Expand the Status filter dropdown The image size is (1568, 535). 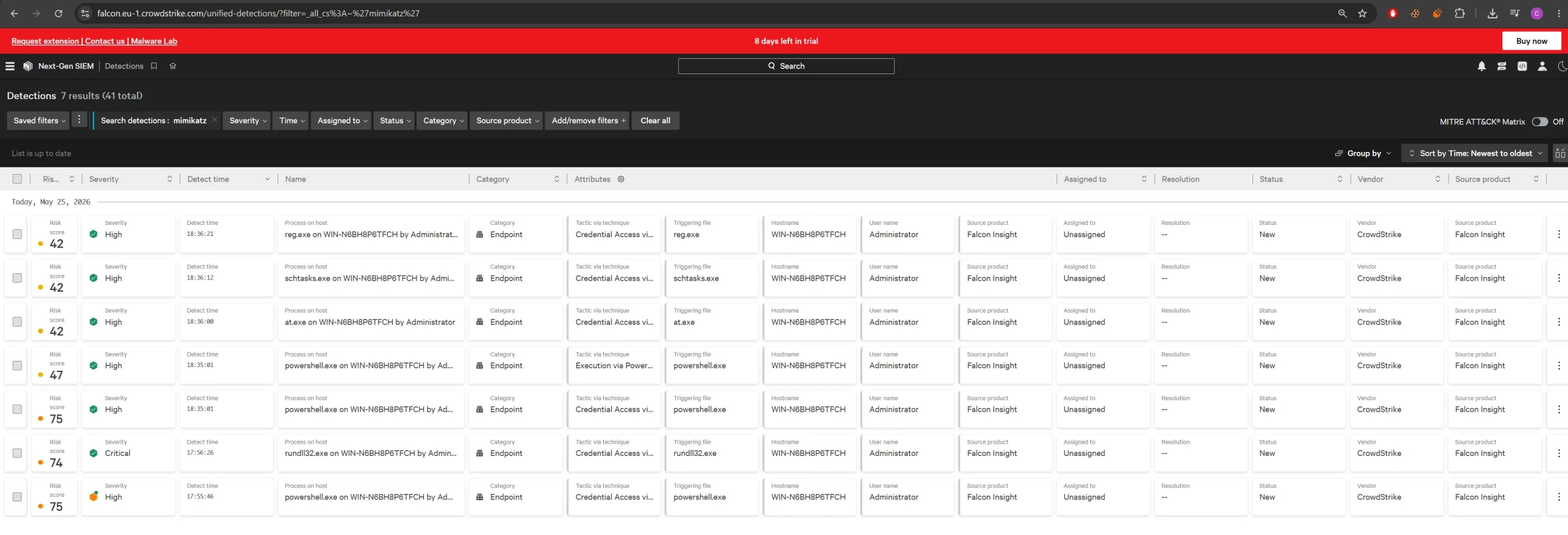click(394, 120)
